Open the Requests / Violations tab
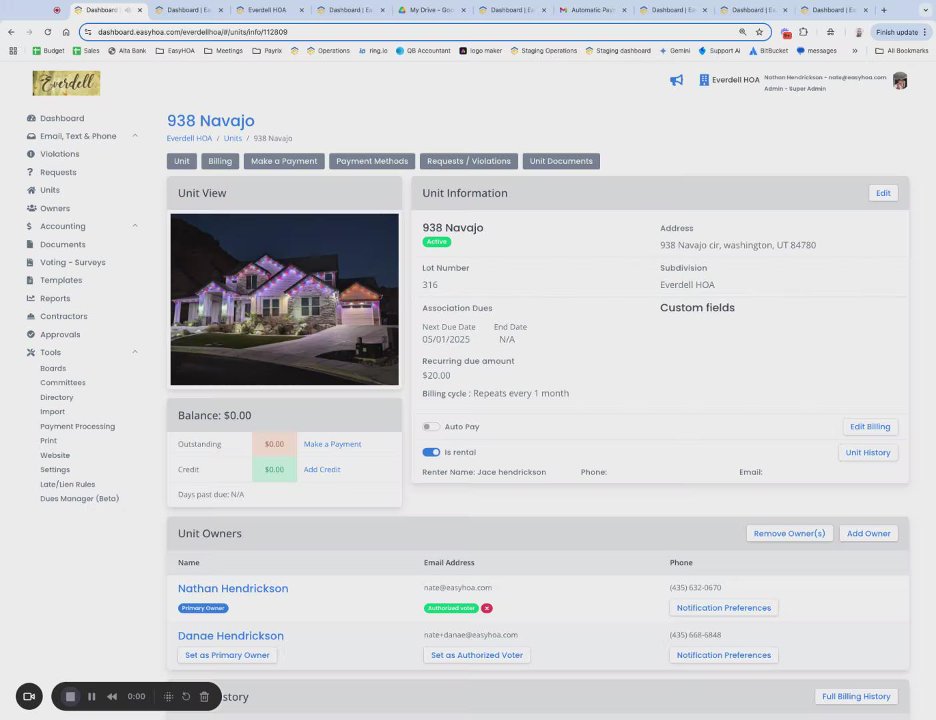936x720 pixels. point(469,161)
